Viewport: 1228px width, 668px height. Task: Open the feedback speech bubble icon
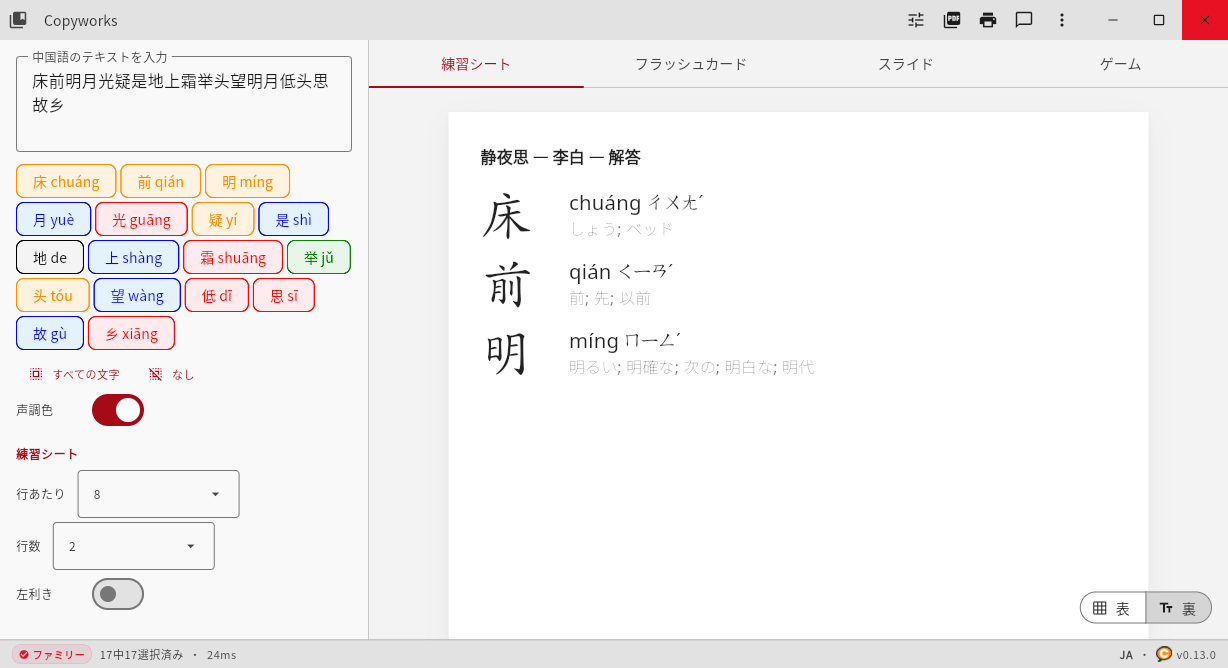(1024, 20)
